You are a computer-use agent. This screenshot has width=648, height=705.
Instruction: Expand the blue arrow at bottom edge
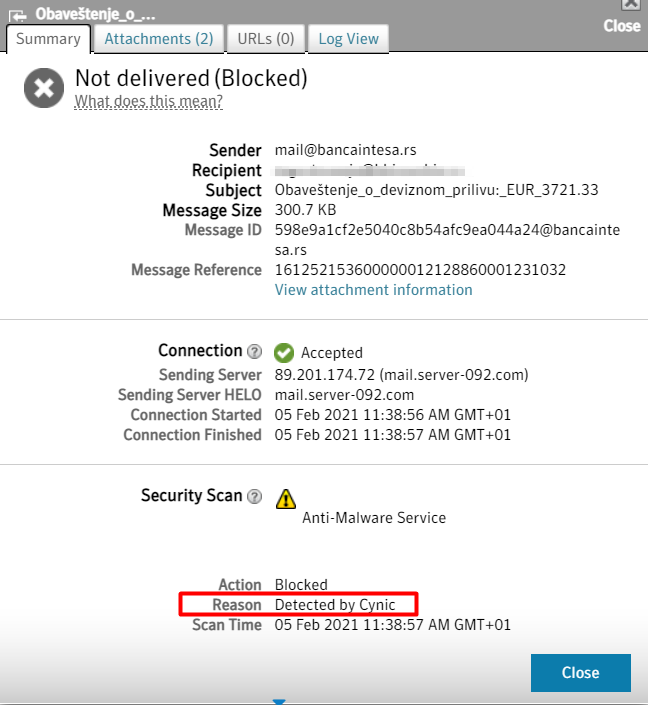point(279,701)
